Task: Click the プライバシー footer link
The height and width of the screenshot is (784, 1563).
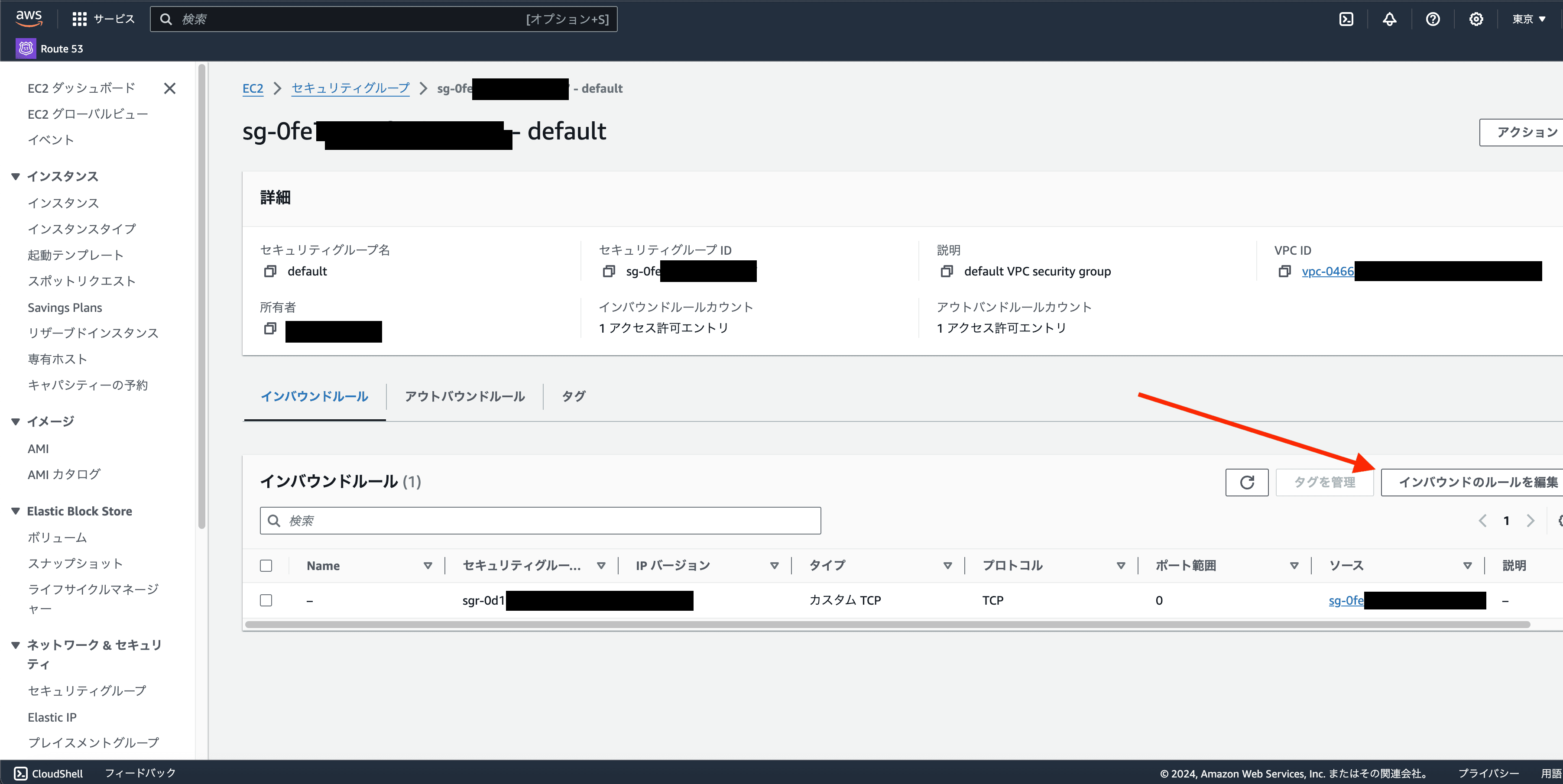Action: pyautogui.click(x=1488, y=773)
